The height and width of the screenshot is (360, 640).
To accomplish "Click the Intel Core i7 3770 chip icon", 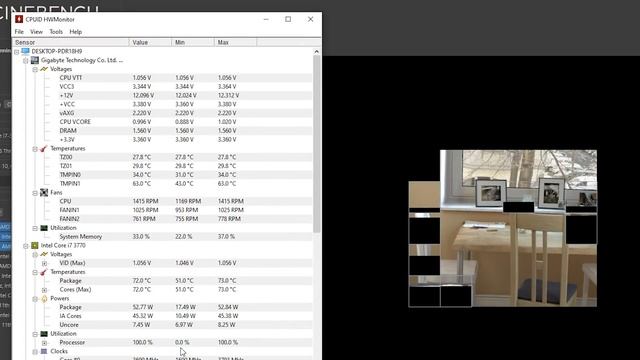I will (35, 245).
